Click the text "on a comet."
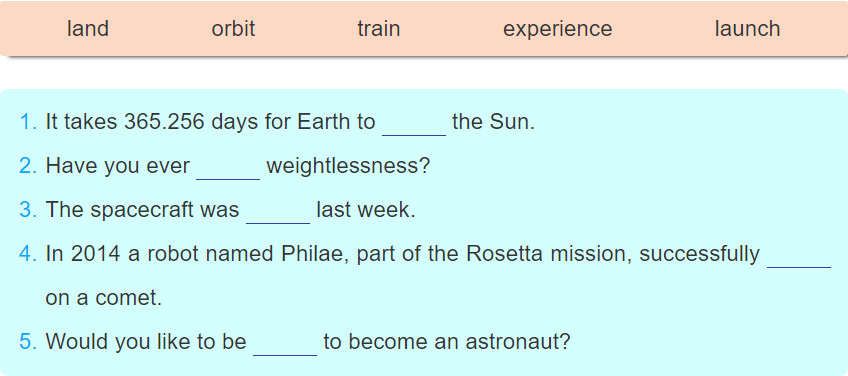 (104, 298)
